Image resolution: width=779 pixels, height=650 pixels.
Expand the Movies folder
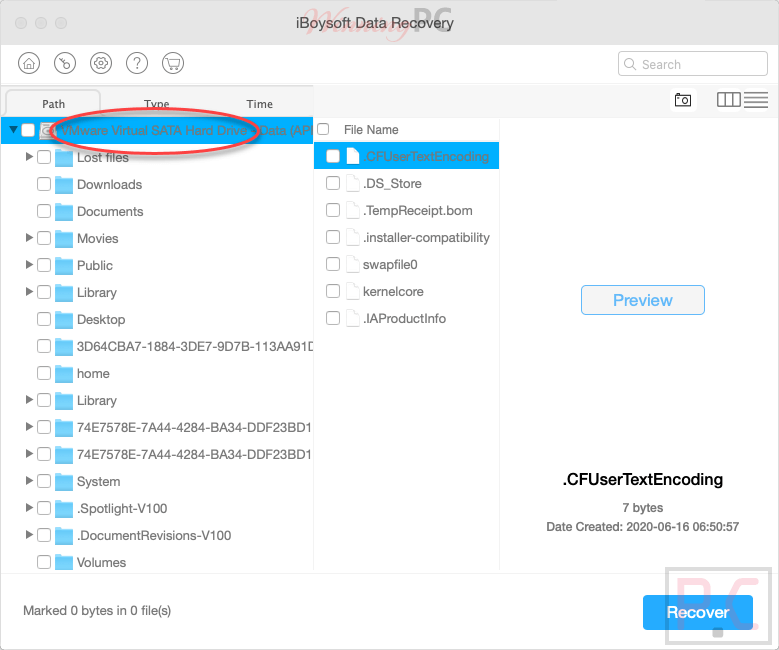pos(29,238)
